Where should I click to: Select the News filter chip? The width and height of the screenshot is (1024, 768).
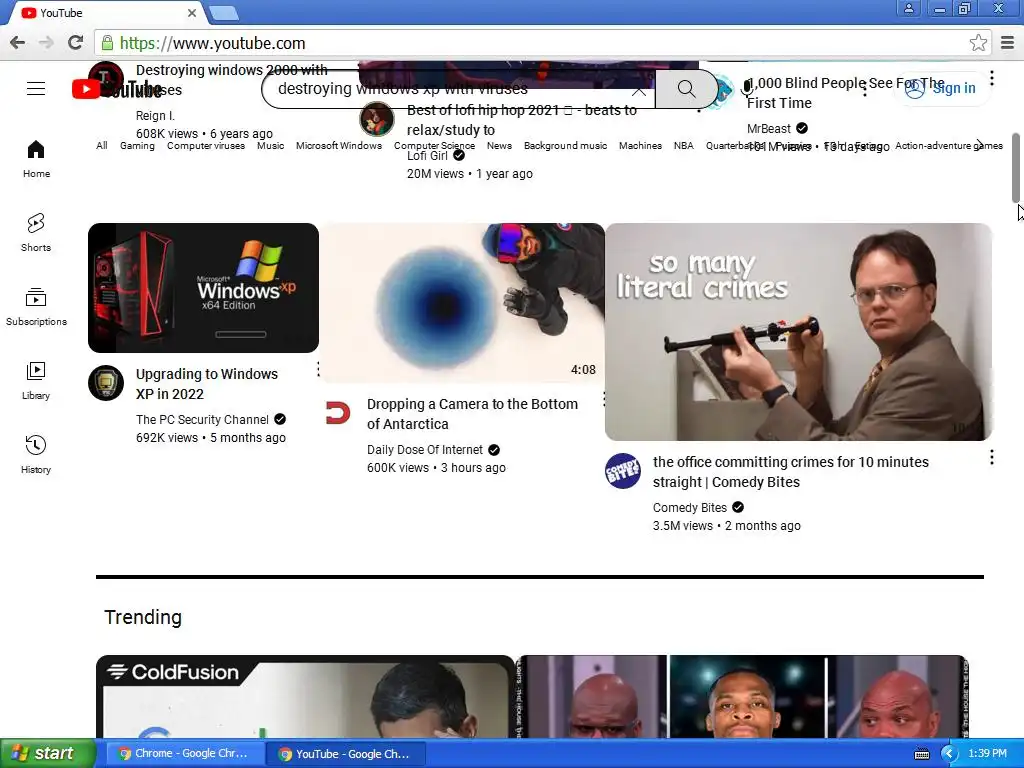[499, 146]
